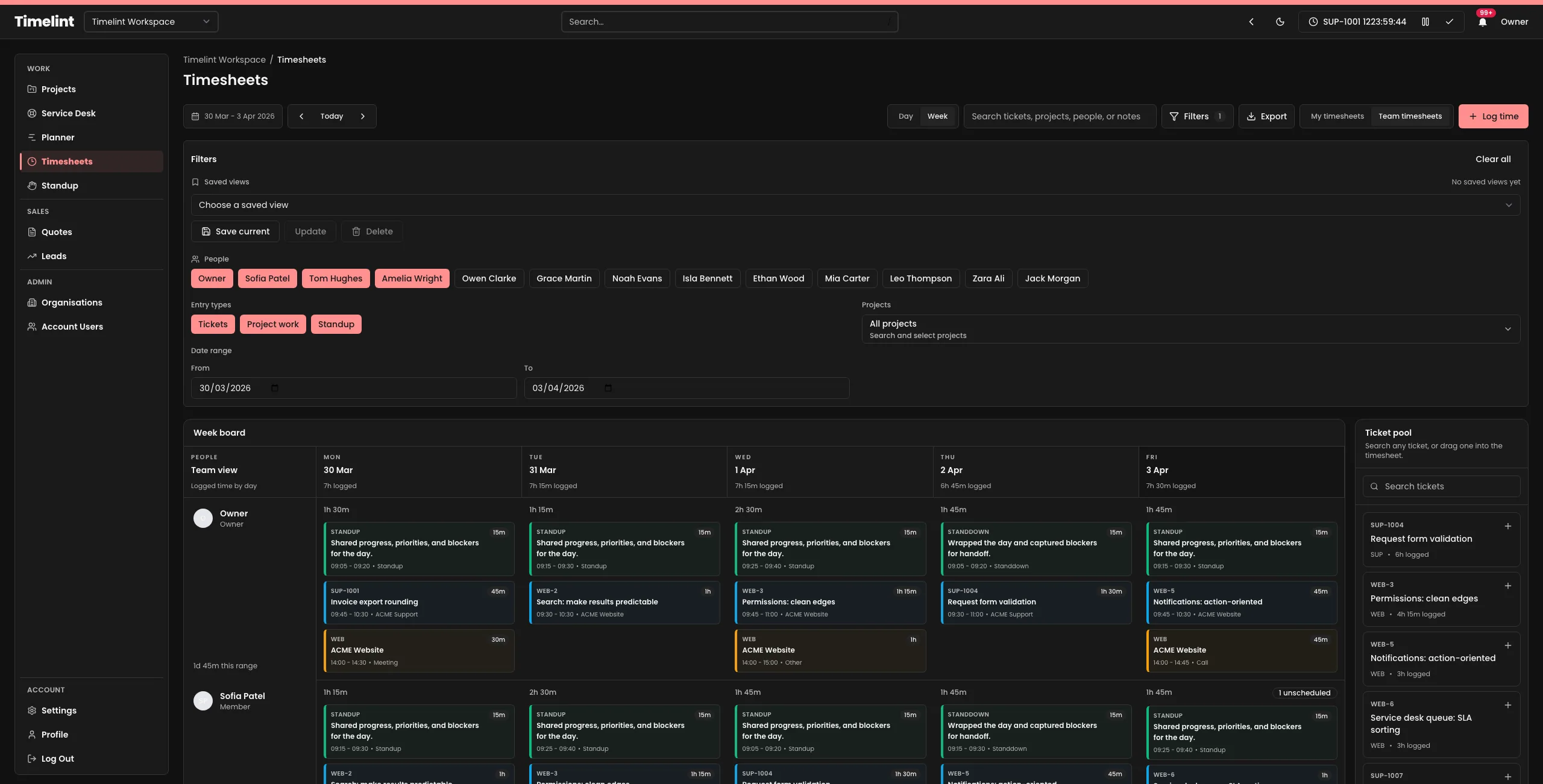Deselect Owner person filter chip
Viewport: 1543px width, 784px height.
point(212,278)
